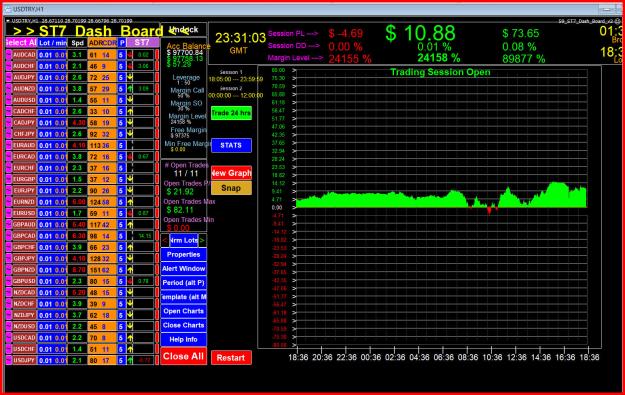The image size is (625, 395).
Task: Open the Alert Window button
Action: tap(184, 269)
